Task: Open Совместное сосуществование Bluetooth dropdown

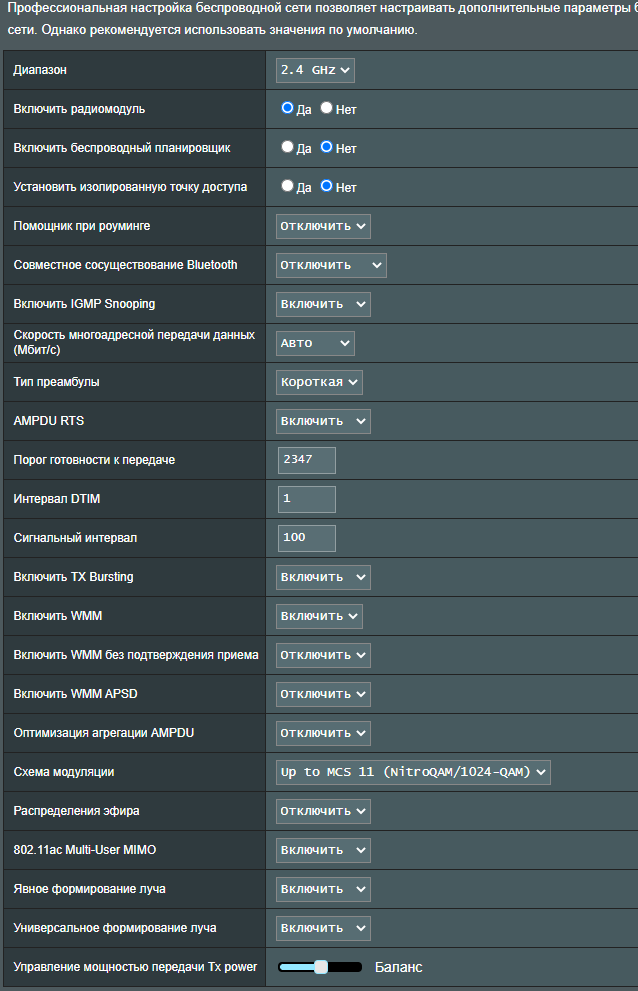Action: (x=331, y=265)
